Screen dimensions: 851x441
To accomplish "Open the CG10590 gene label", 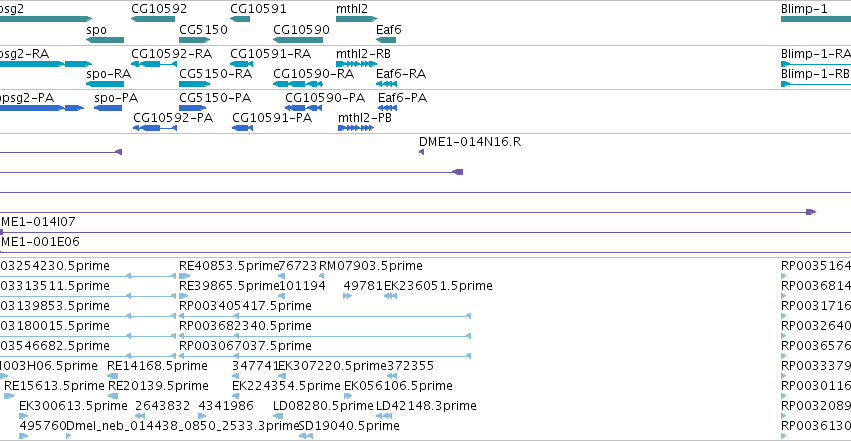I will (x=301, y=30).
